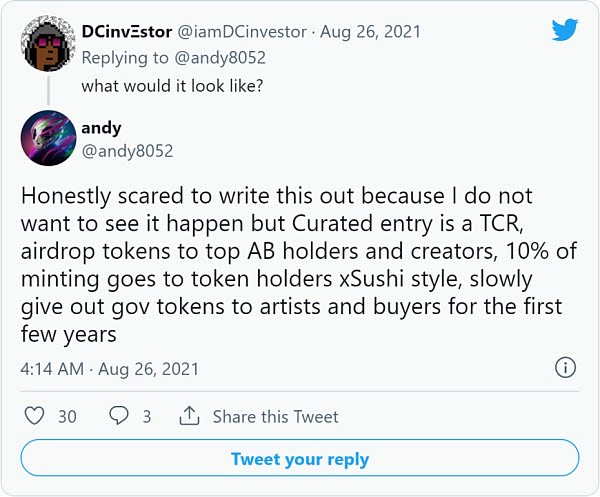The image size is (600, 497).
Task: Open andy's profile picture
Action: click(x=48, y=138)
